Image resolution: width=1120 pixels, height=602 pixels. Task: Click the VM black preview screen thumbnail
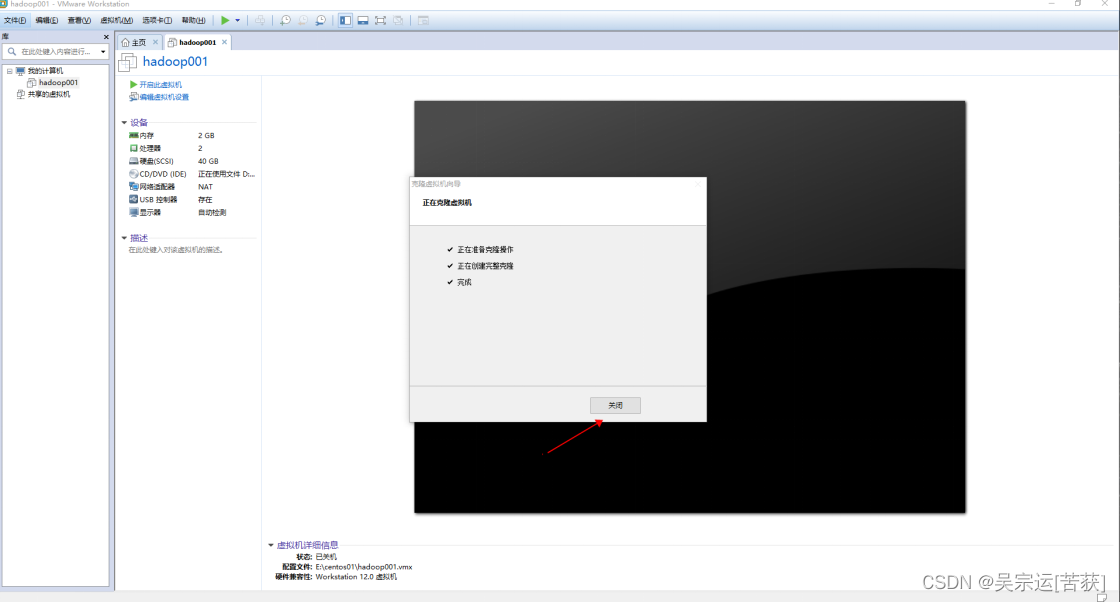click(689, 306)
